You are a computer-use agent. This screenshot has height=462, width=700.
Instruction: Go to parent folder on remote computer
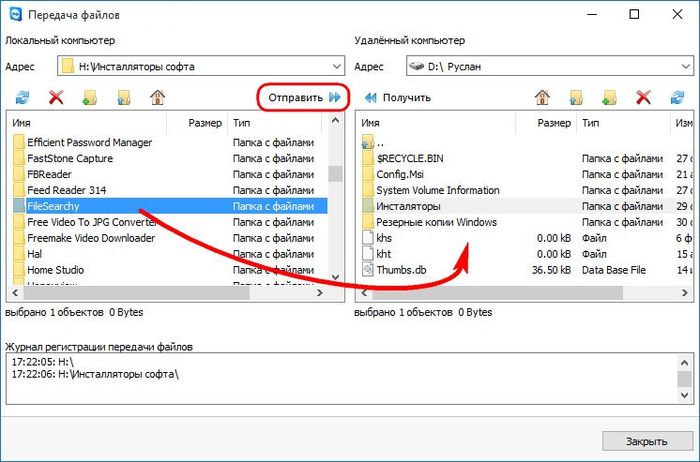576,97
